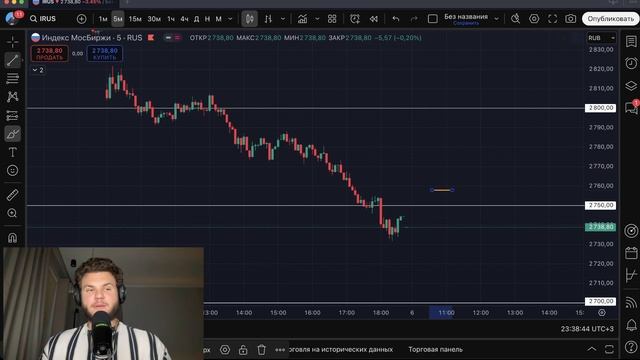Click the blue КУПИТЬ buy button
The image size is (640, 360).
click(105, 54)
